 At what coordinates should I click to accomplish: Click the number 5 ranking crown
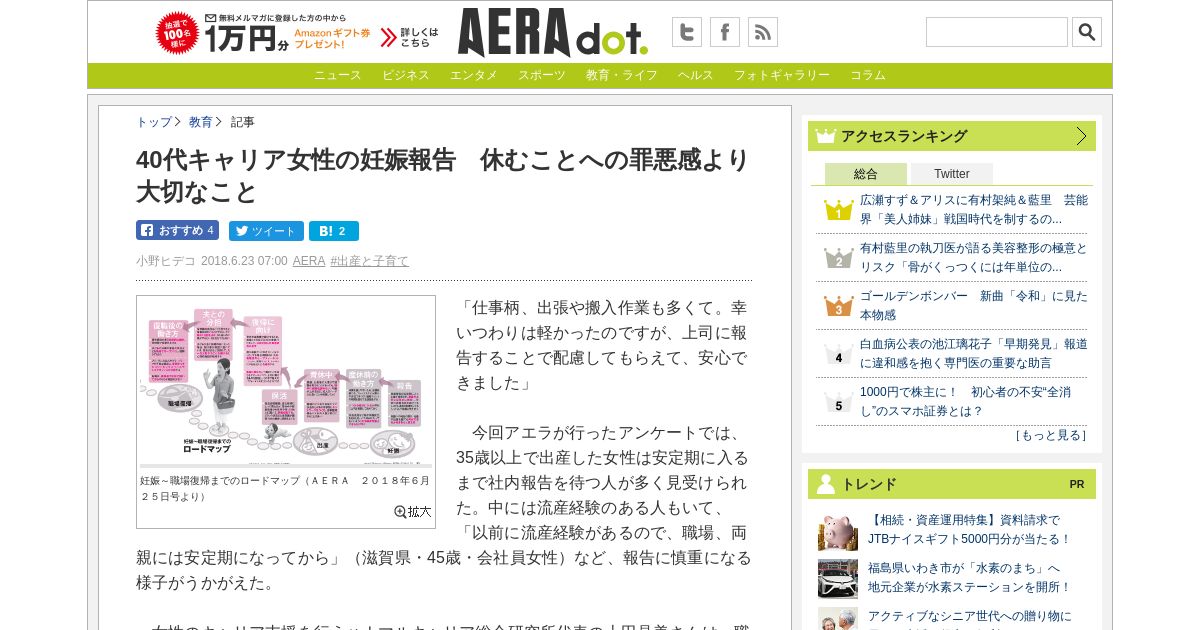point(838,402)
